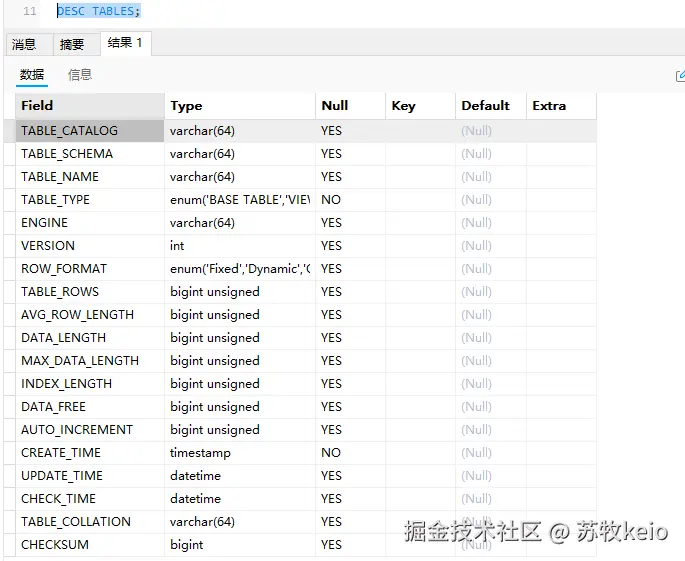Select the ENGINE field cell
This screenshot has height=561, width=685.
90,223
